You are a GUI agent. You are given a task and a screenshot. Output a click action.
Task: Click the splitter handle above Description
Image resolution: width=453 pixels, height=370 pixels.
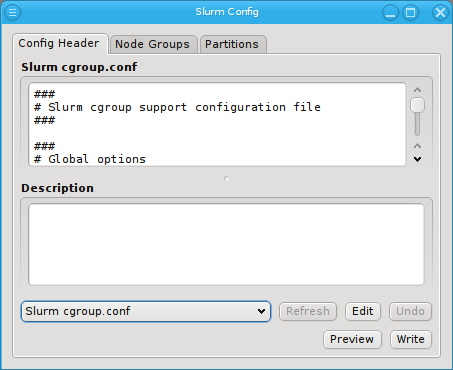pos(227,179)
